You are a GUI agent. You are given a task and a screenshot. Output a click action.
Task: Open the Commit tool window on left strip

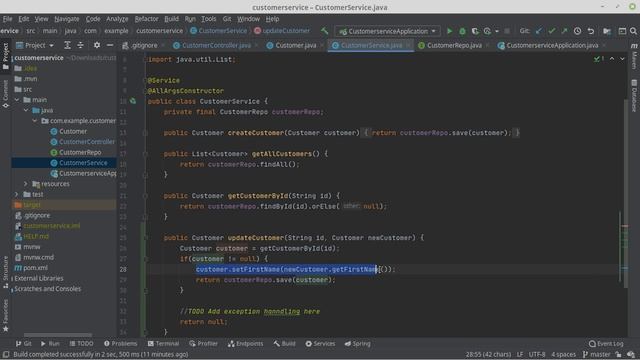pyautogui.click(x=5, y=94)
